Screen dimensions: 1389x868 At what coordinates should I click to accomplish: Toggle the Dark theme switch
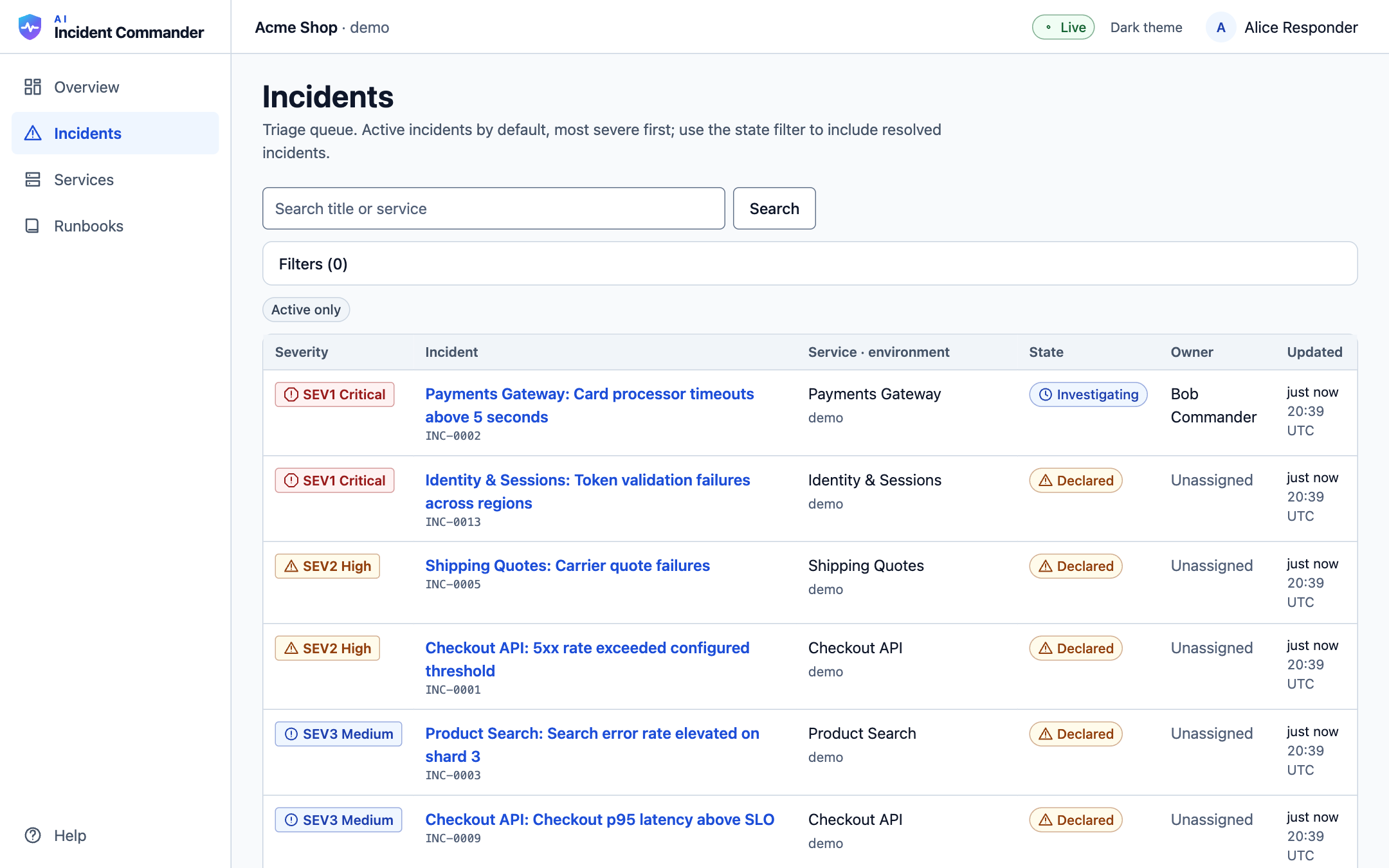point(1146,27)
